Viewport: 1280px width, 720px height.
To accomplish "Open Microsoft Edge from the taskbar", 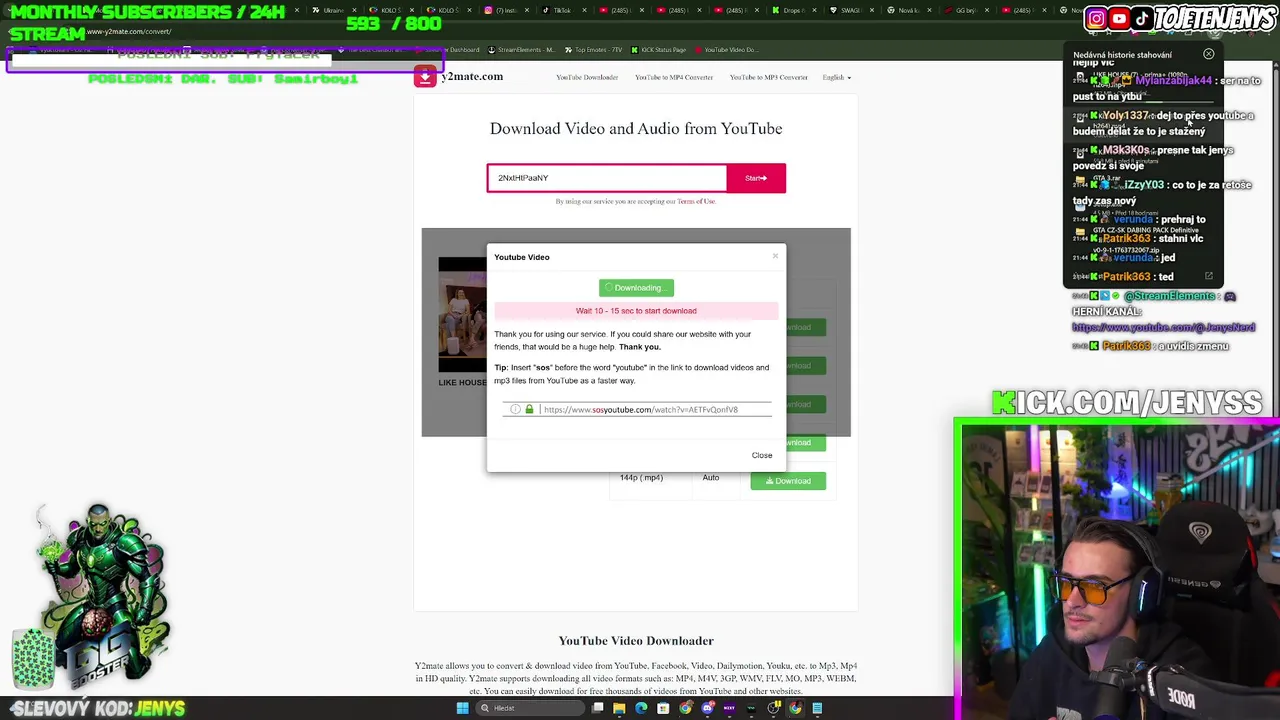I will pyautogui.click(x=641, y=708).
